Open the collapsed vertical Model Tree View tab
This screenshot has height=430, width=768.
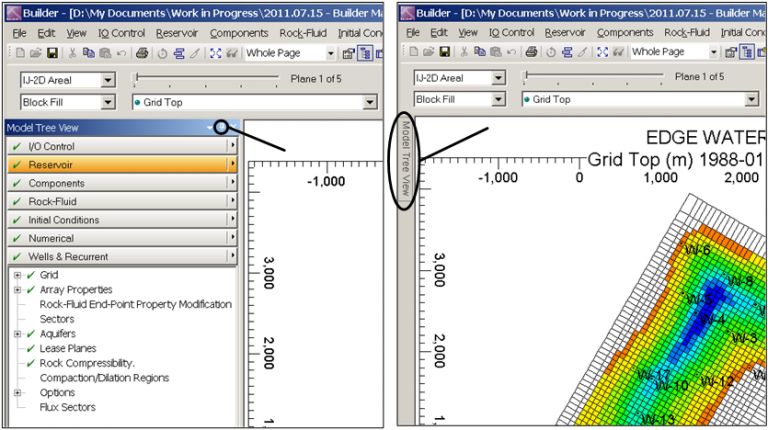pos(406,160)
